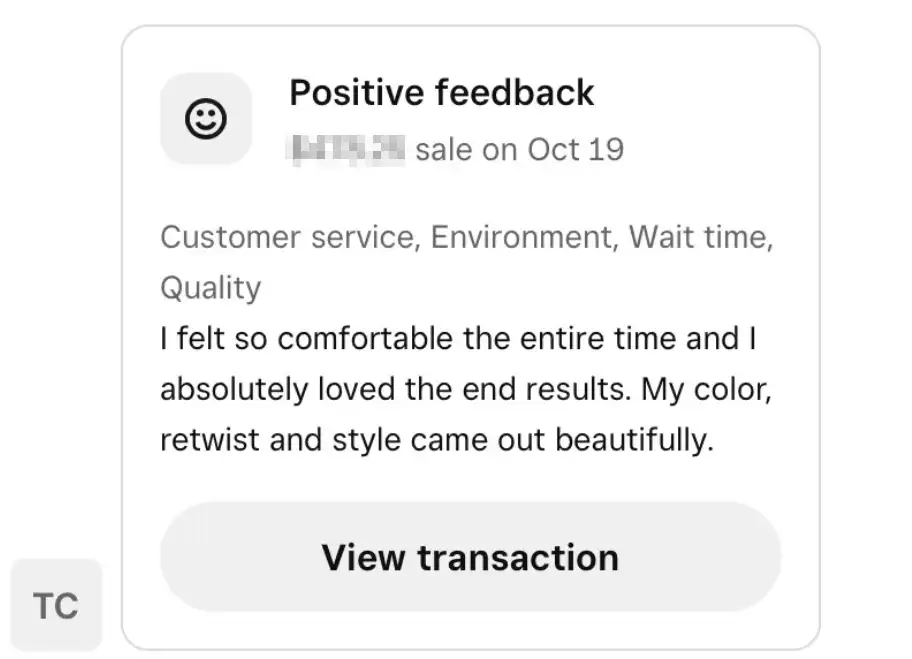Select the Environment feedback tag
Image resolution: width=912 pixels, height=659 pixels.
point(520,237)
